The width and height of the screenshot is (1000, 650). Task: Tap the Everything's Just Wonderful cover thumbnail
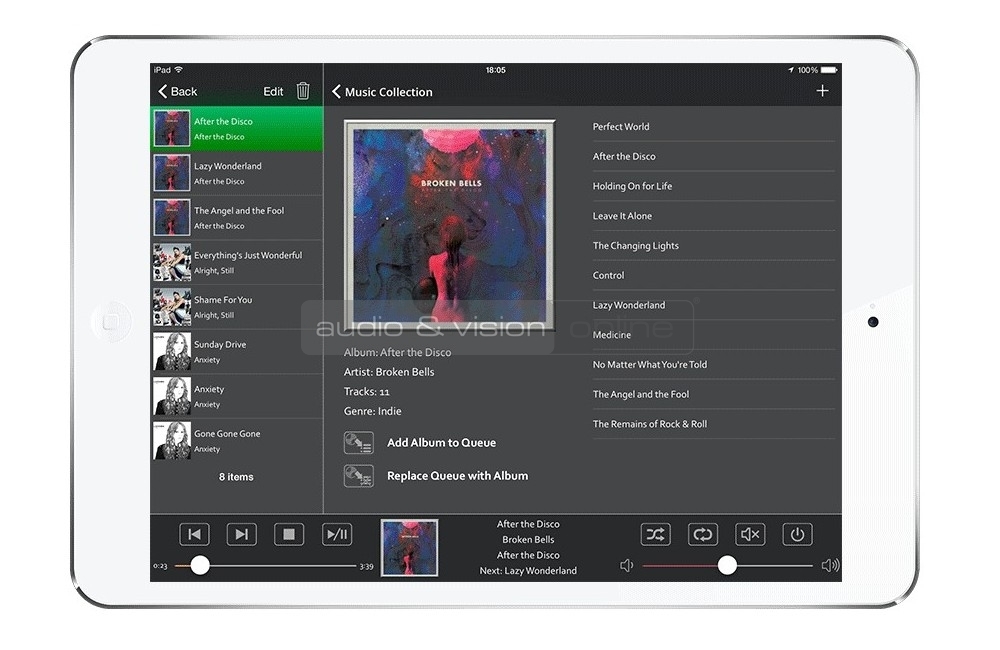pos(172,262)
